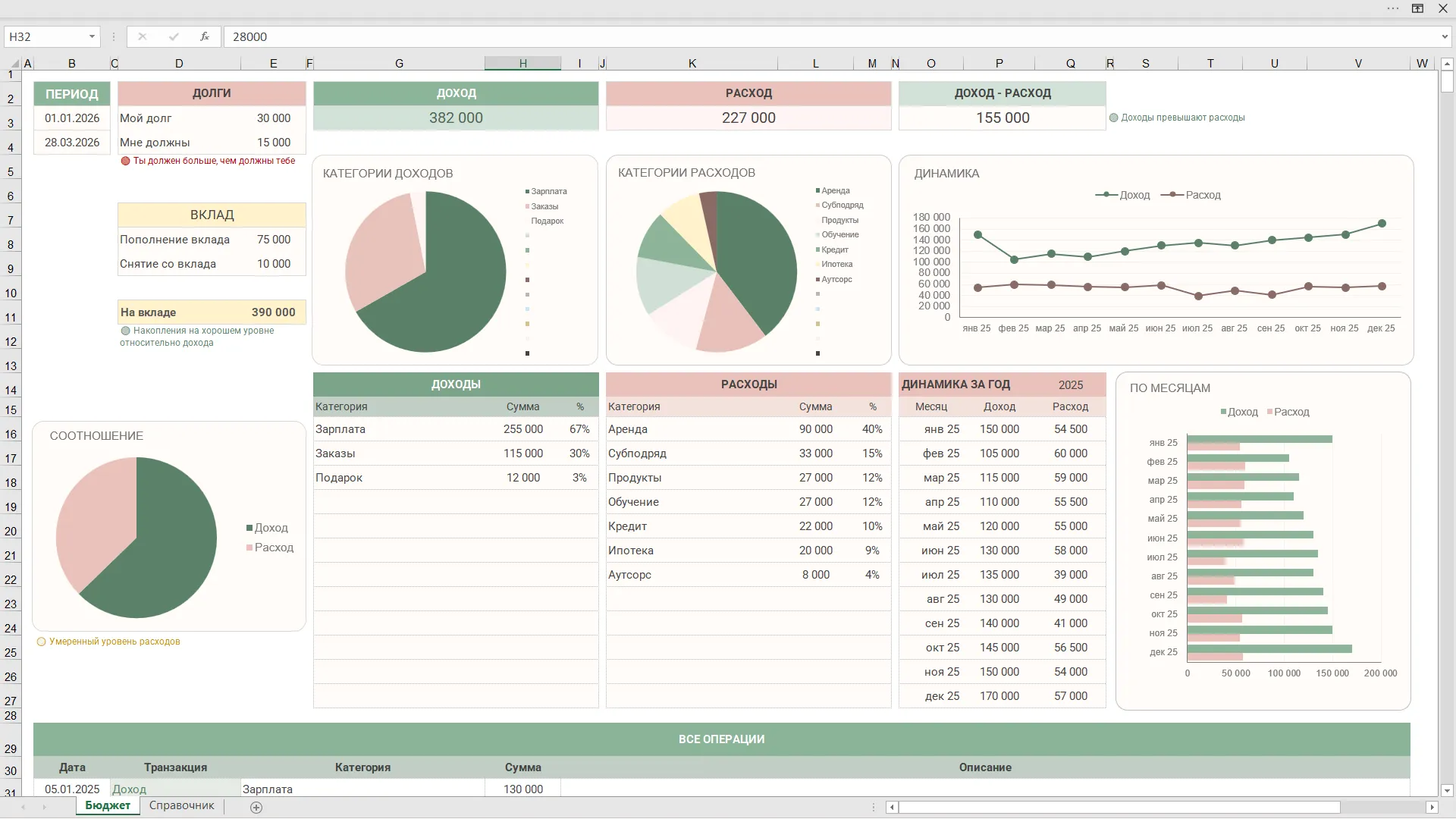Select the дек 25 income value 170 000
This screenshot has width=1456, height=819.
[999, 696]
